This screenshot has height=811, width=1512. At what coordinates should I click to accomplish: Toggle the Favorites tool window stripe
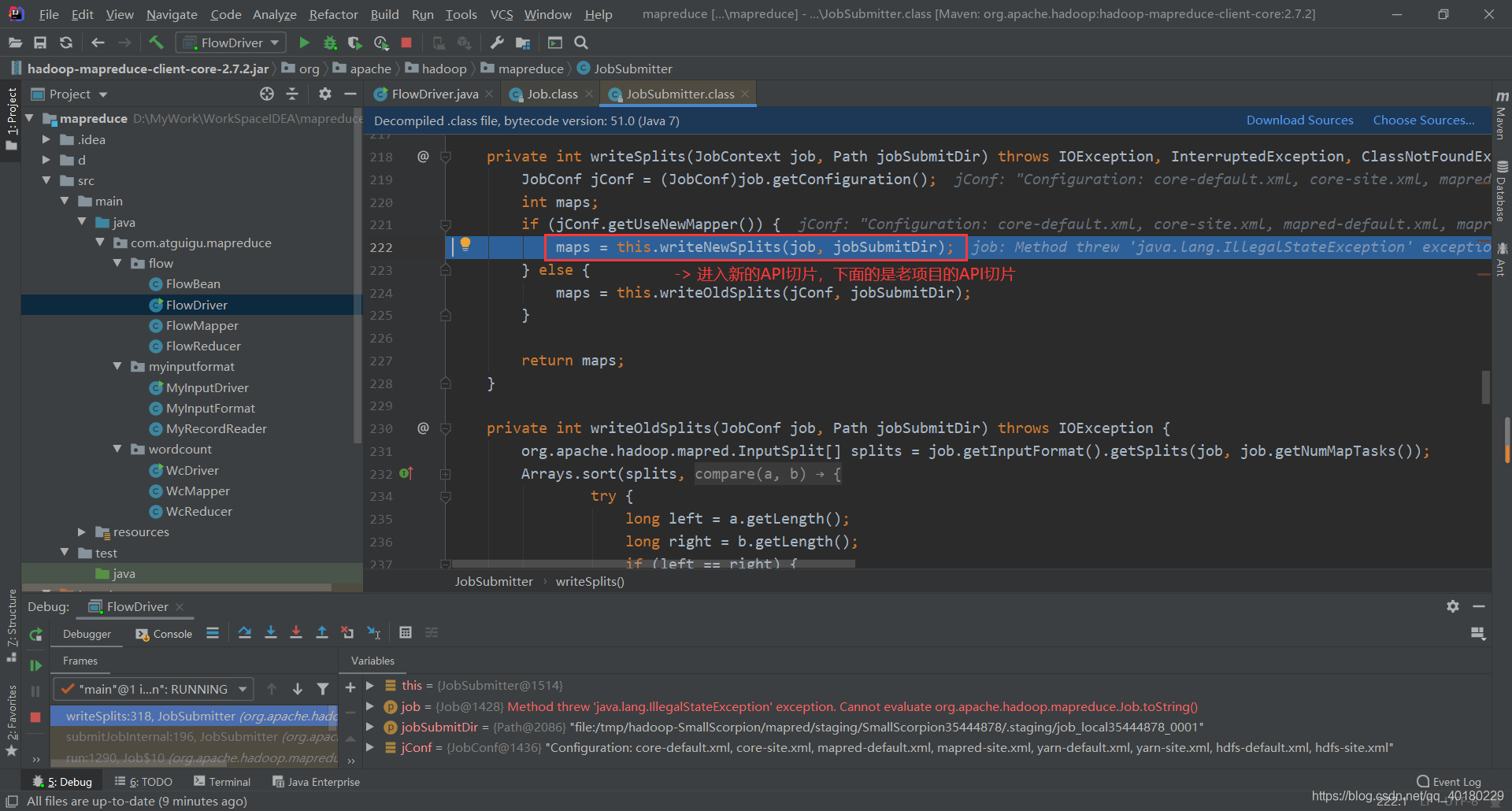tap(11, 720)
